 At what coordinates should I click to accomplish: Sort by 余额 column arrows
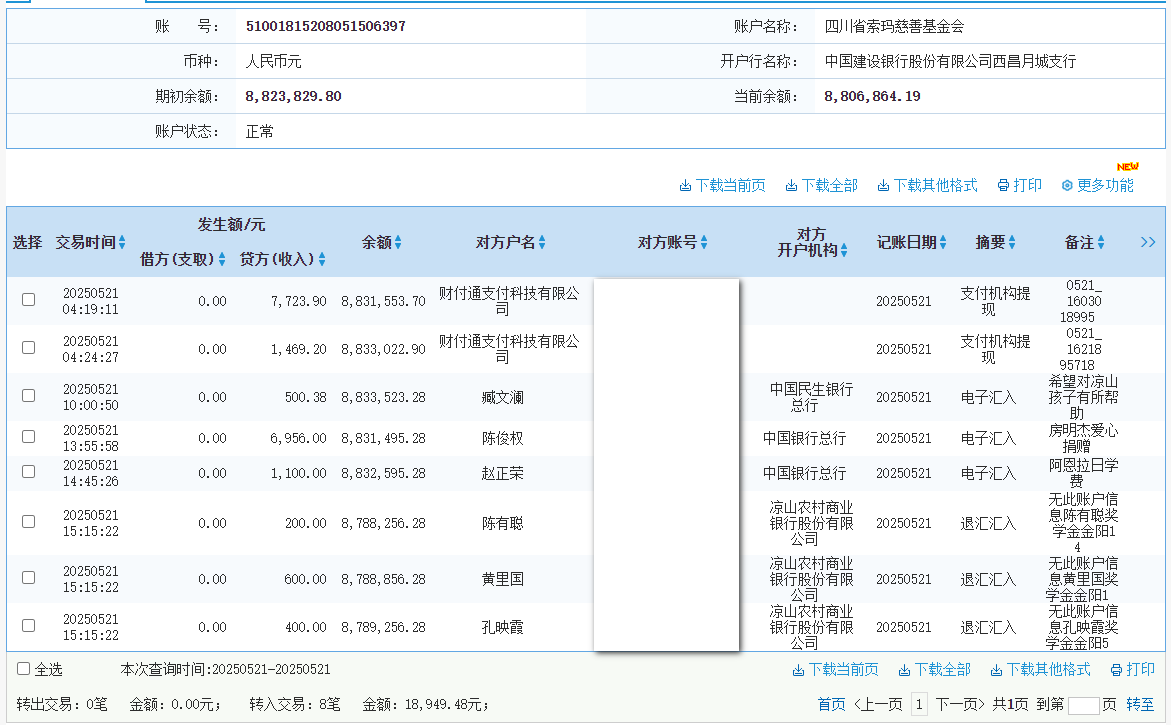tap(398, 242)
